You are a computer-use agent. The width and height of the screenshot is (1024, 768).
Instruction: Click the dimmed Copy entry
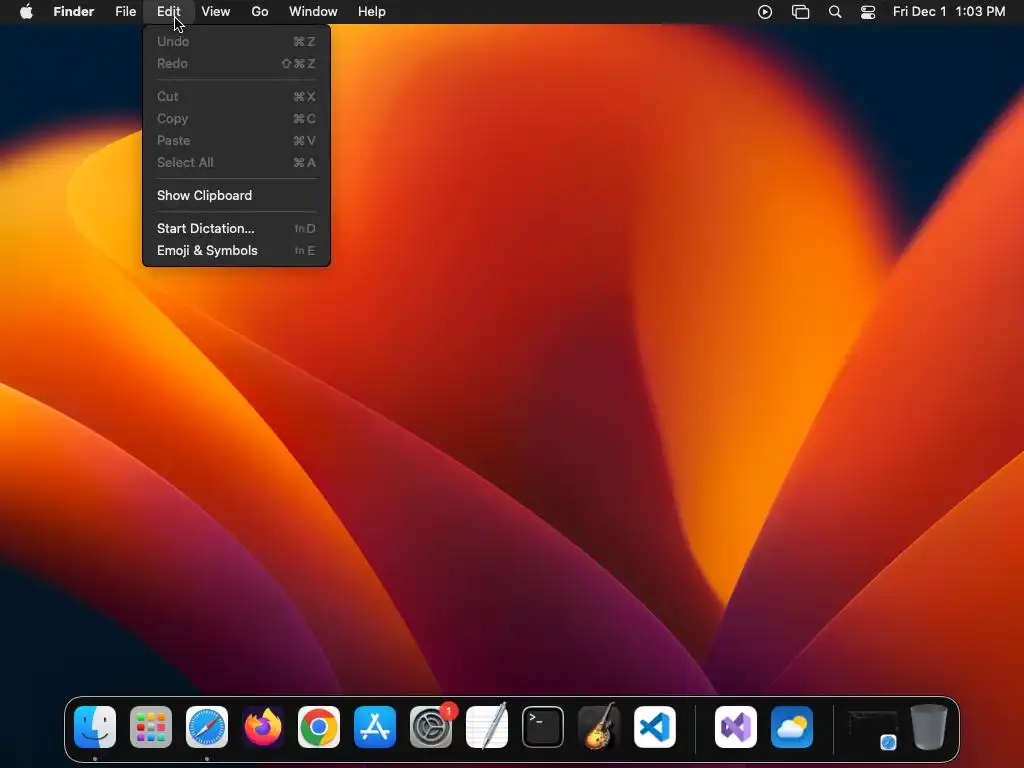(x=236, y=119)
